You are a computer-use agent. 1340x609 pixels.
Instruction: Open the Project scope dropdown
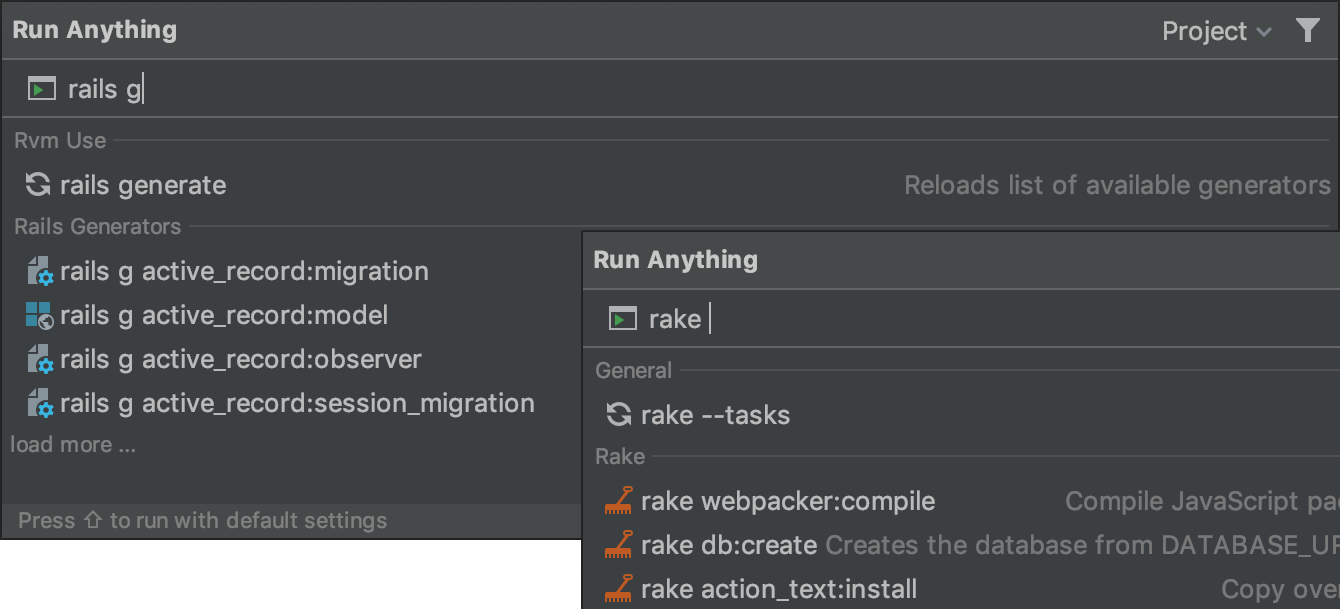click(x=1215, y=32)
